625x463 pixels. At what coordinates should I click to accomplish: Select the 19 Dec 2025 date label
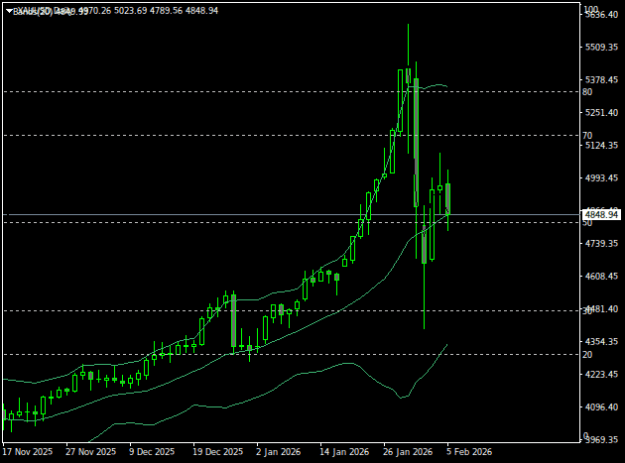[218, 452]
